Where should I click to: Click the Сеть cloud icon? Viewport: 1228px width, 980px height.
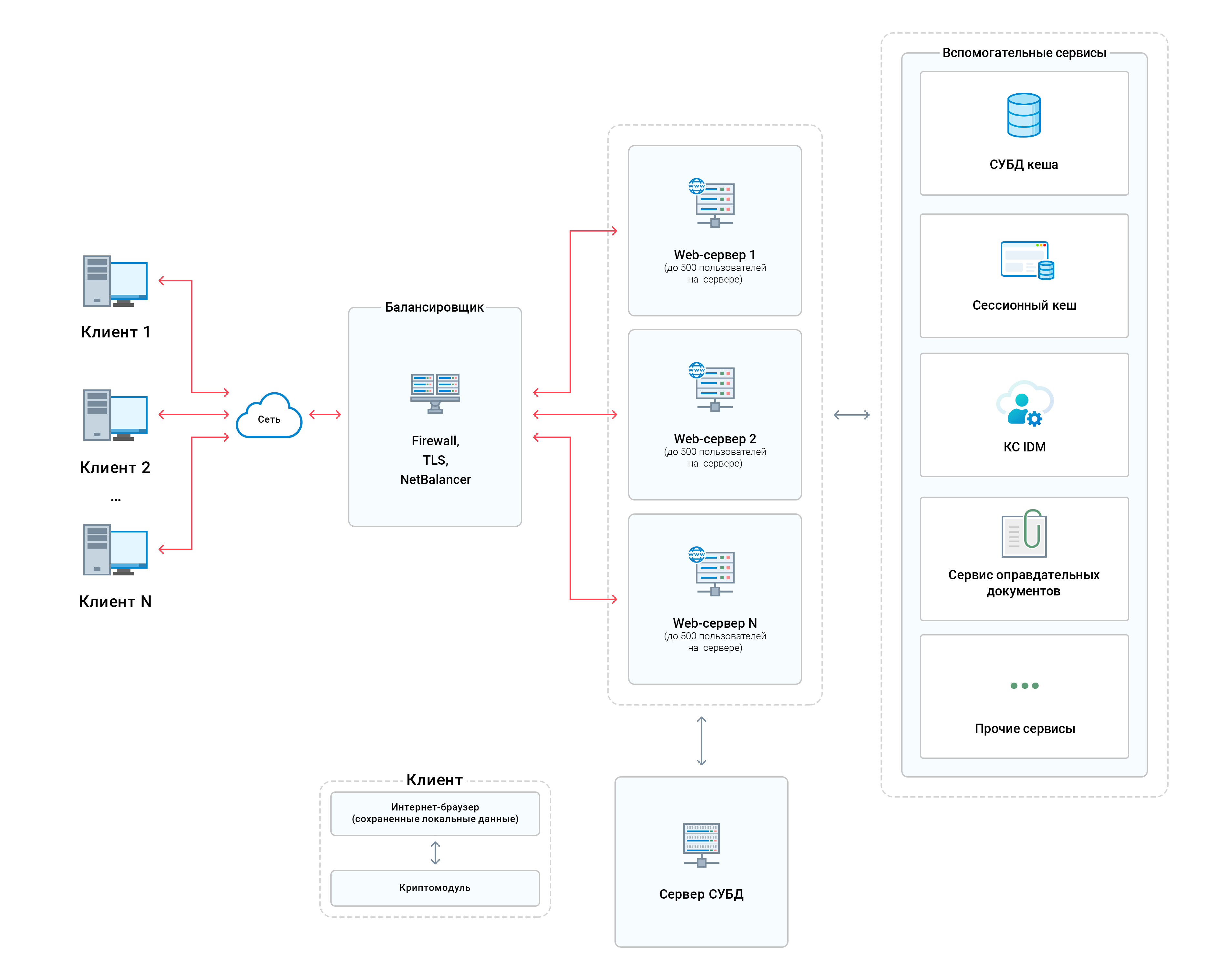(269, 415)
